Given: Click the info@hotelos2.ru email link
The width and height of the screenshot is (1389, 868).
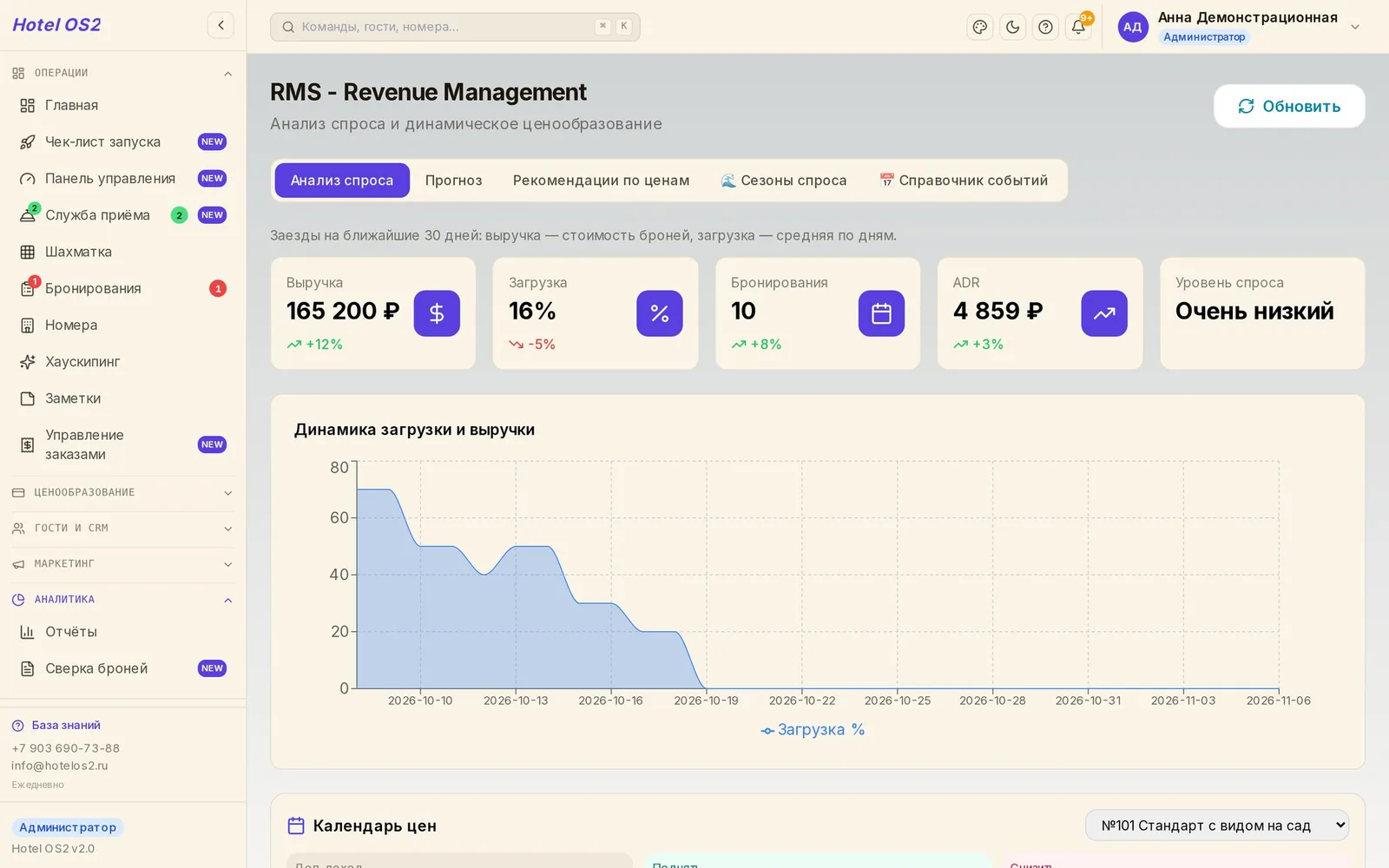Looking at the screenshot, I should tap(60, 766).
